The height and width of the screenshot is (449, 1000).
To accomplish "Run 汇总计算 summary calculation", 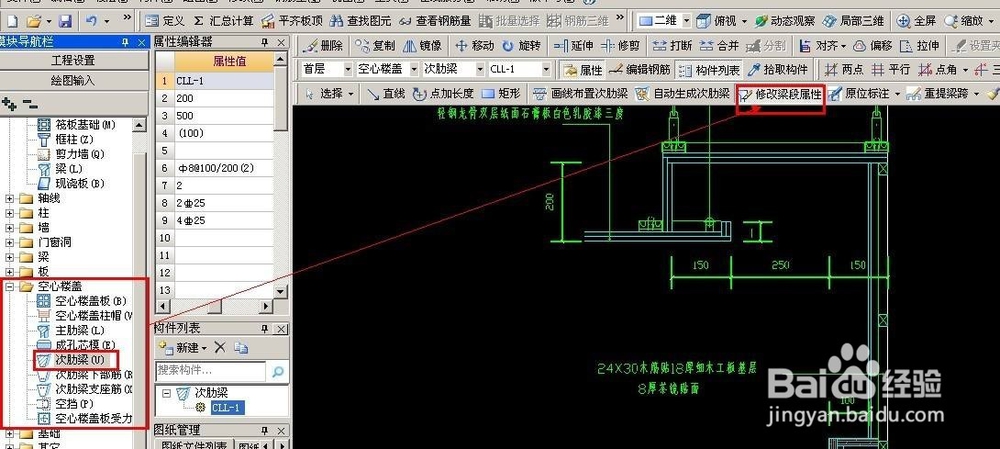I will coord(224,22).
